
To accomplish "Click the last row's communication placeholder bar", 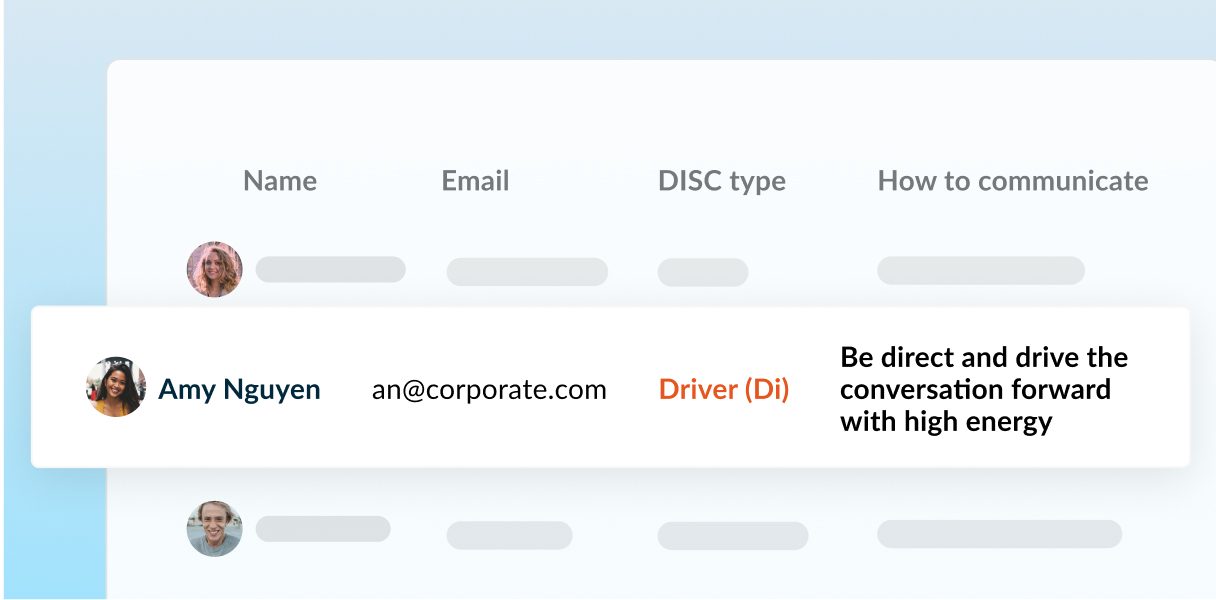I will tap(999, 533).
